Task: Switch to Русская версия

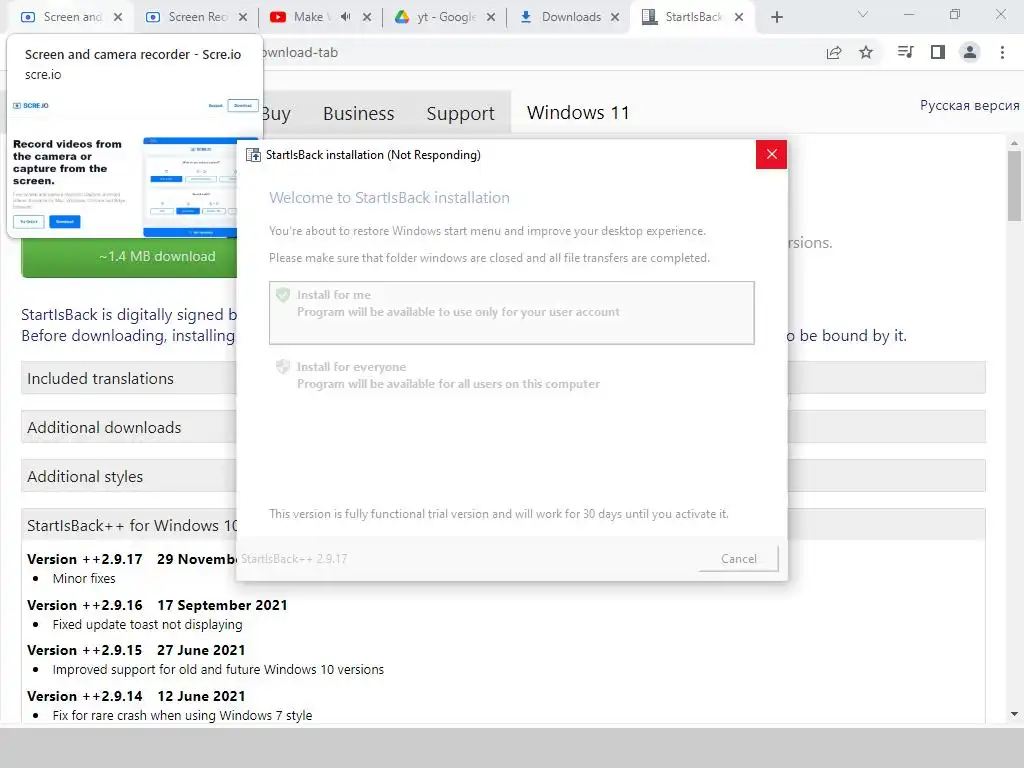Action: point(969,106)
